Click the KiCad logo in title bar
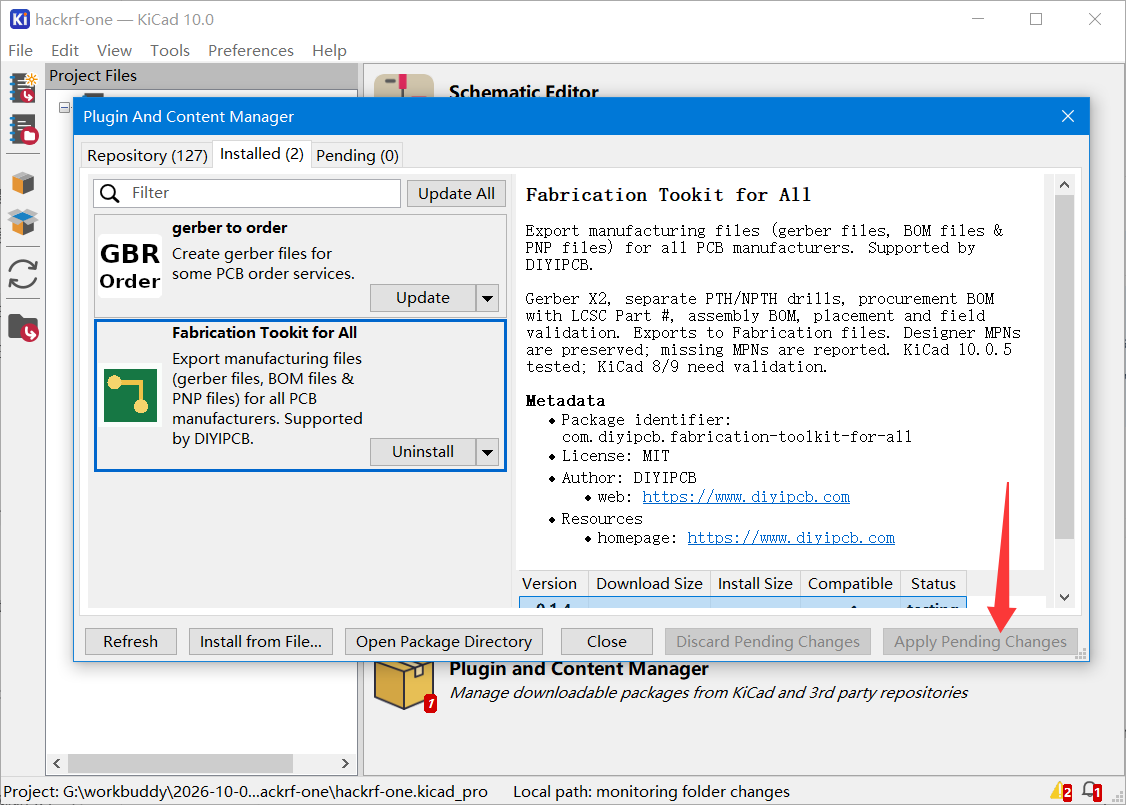Viewport: 1126px width, 805px height. 19,19
